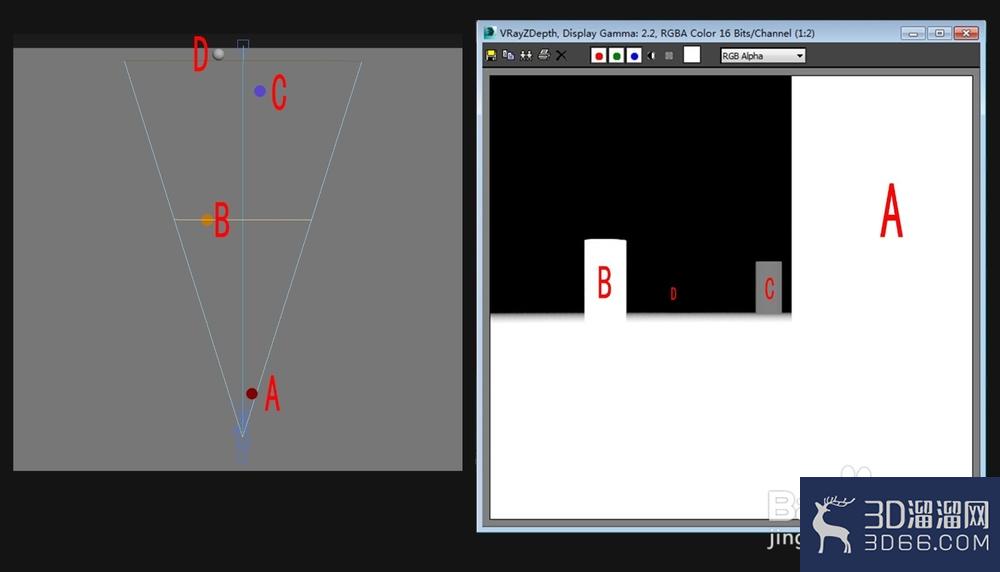Click the Clone Rendered Frame Window icon
The width and height of the screenshot is (1000, 572).
pyautogui.click(x=526, y=55)
